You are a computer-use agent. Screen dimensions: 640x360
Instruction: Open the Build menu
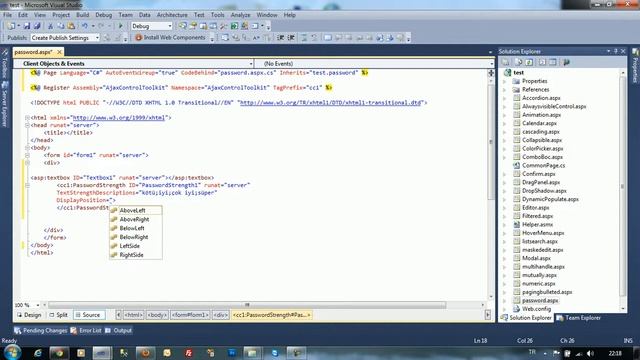click(82, 15)
